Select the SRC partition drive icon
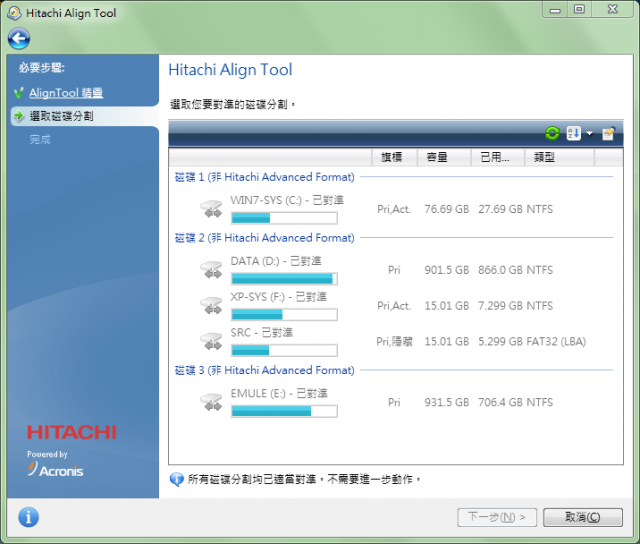The image size is (640, 544). 211,341
